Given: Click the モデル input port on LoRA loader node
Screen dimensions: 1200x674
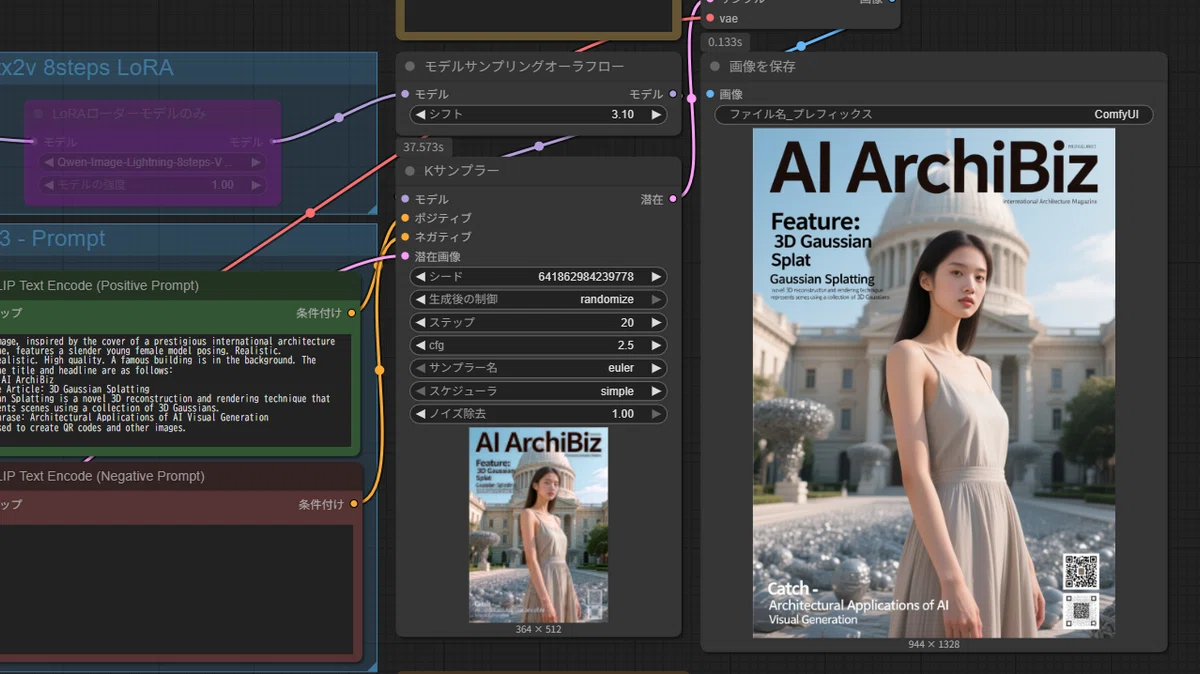Looking at the screenshot, I should (35, 142).
